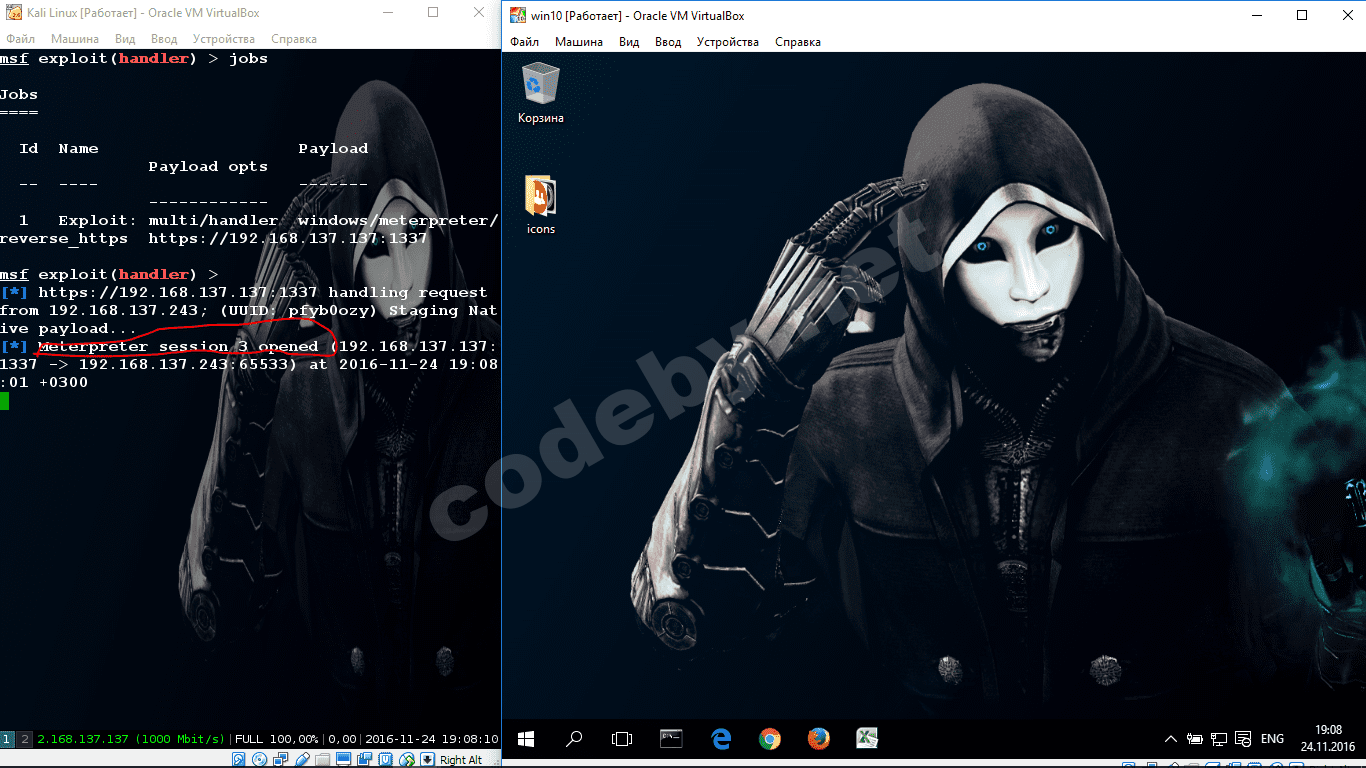The width and height of the screenshot is (1366, 768).
Task: Click 'Meterpreter session 3 opened' text
Action: pos(178,346)
